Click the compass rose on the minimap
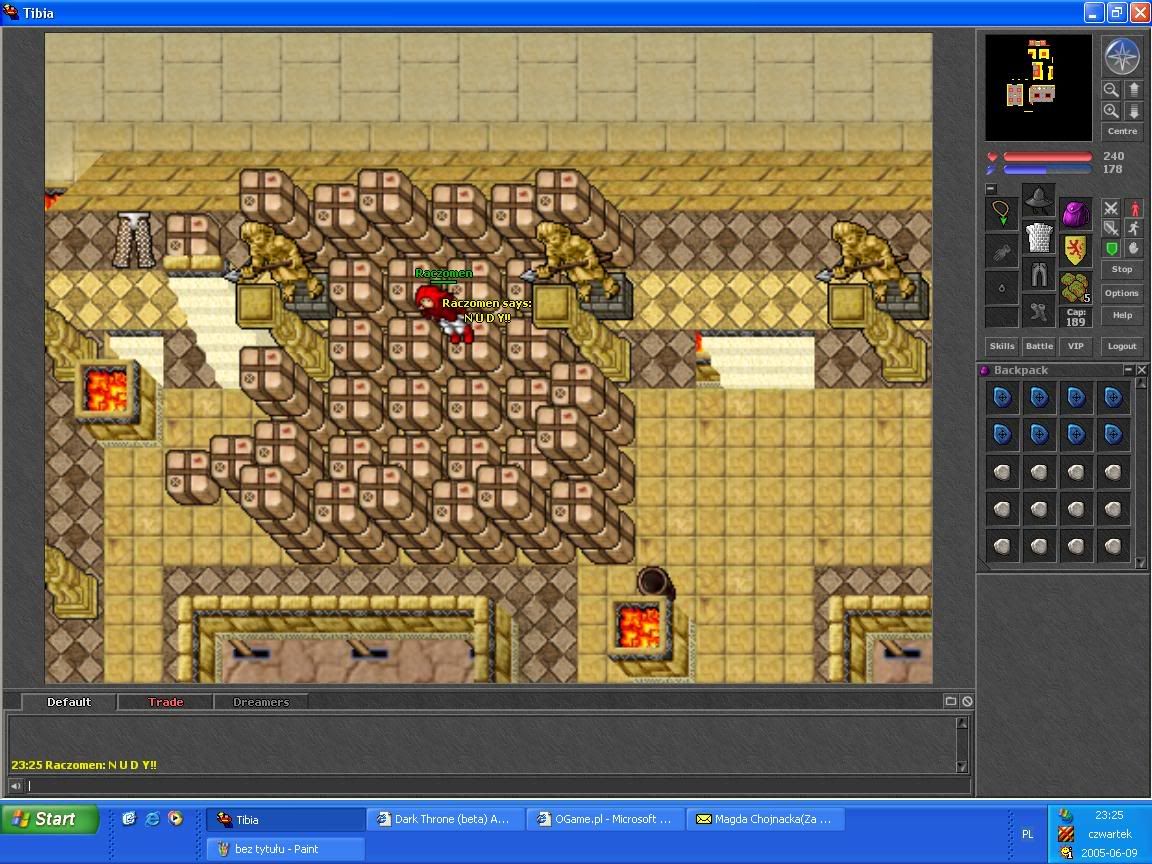This screenshot has width=1152, height=864. [x=1122, y=57]
